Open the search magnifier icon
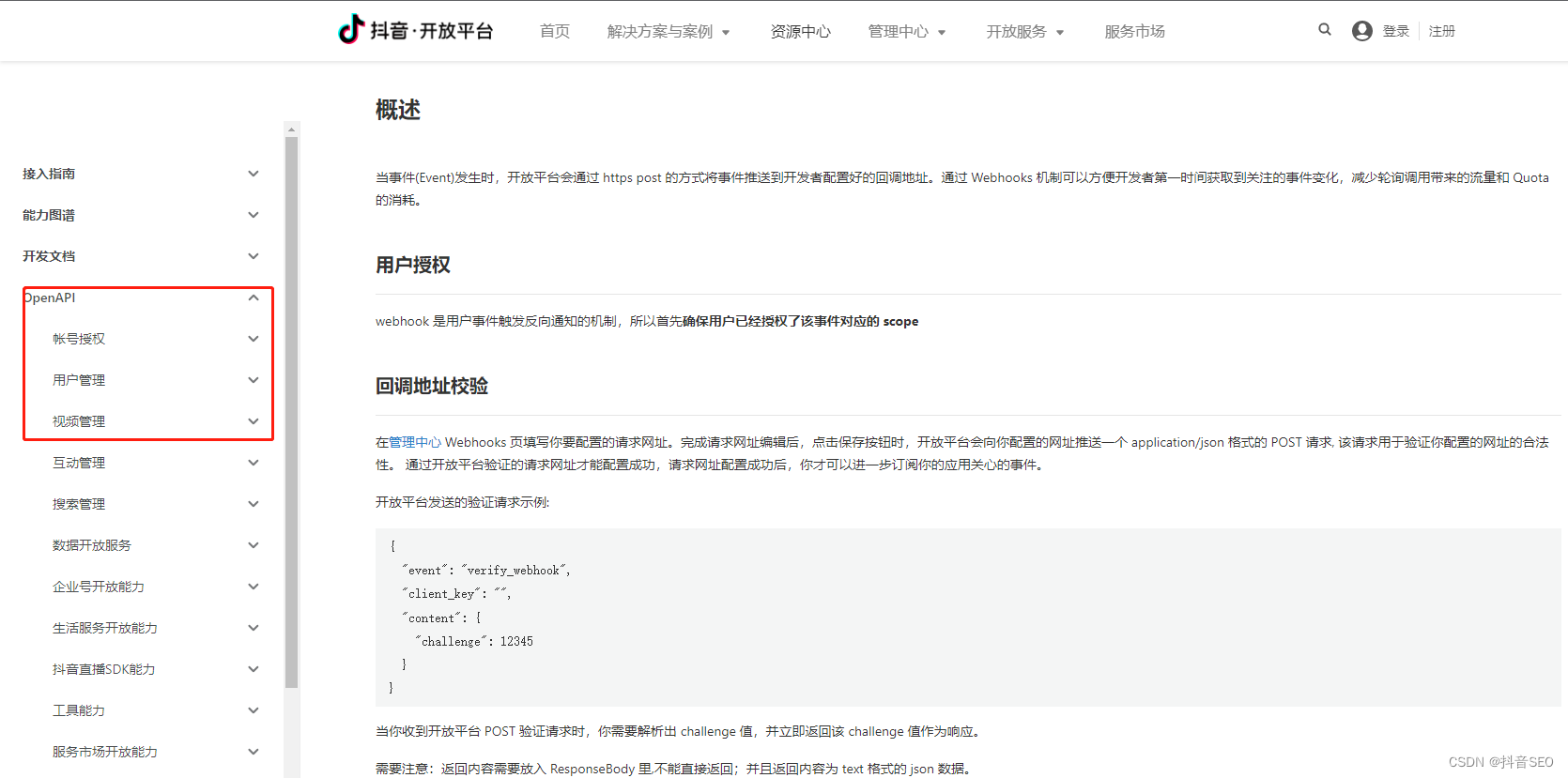 click(x=1324, y=30)
